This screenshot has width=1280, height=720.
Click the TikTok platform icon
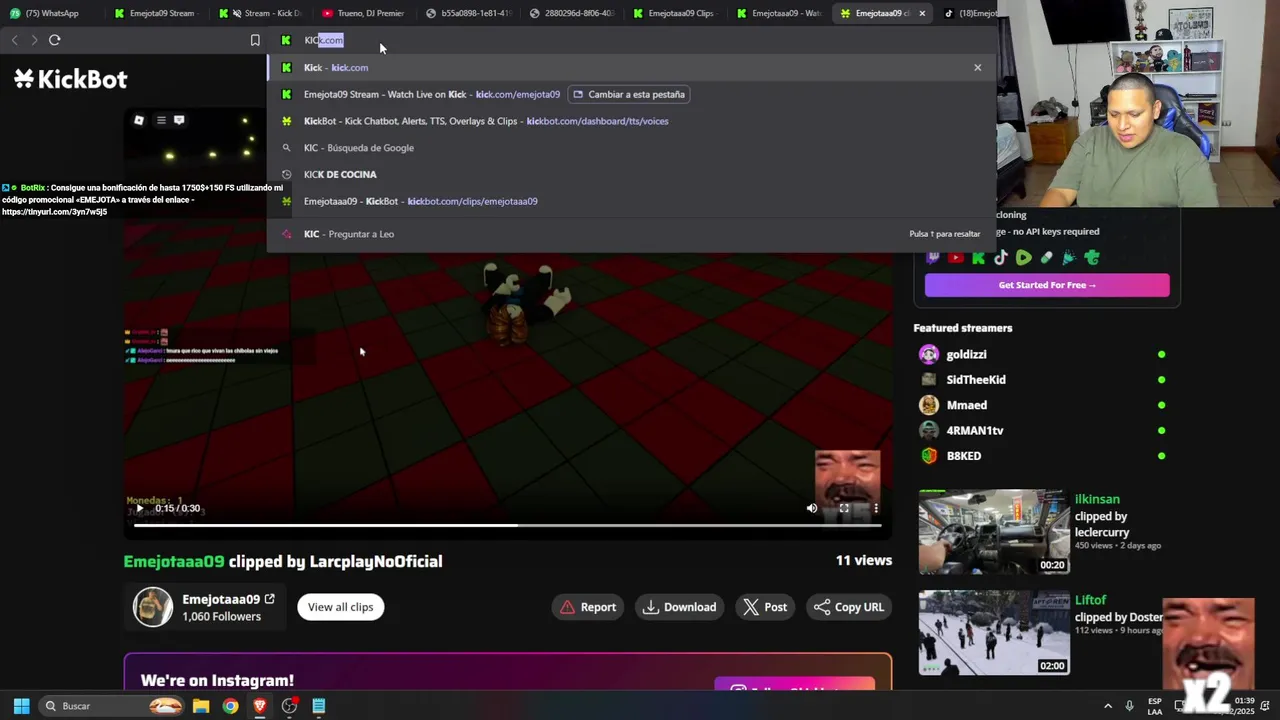click(1001, 257)
